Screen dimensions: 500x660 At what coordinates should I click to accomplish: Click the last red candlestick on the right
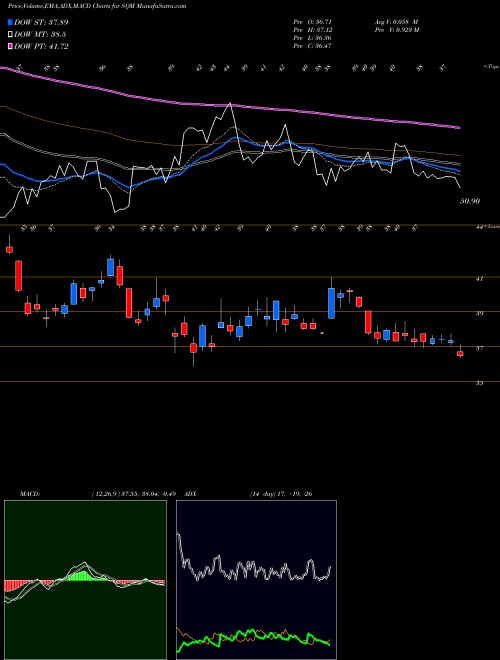point(460,354)
